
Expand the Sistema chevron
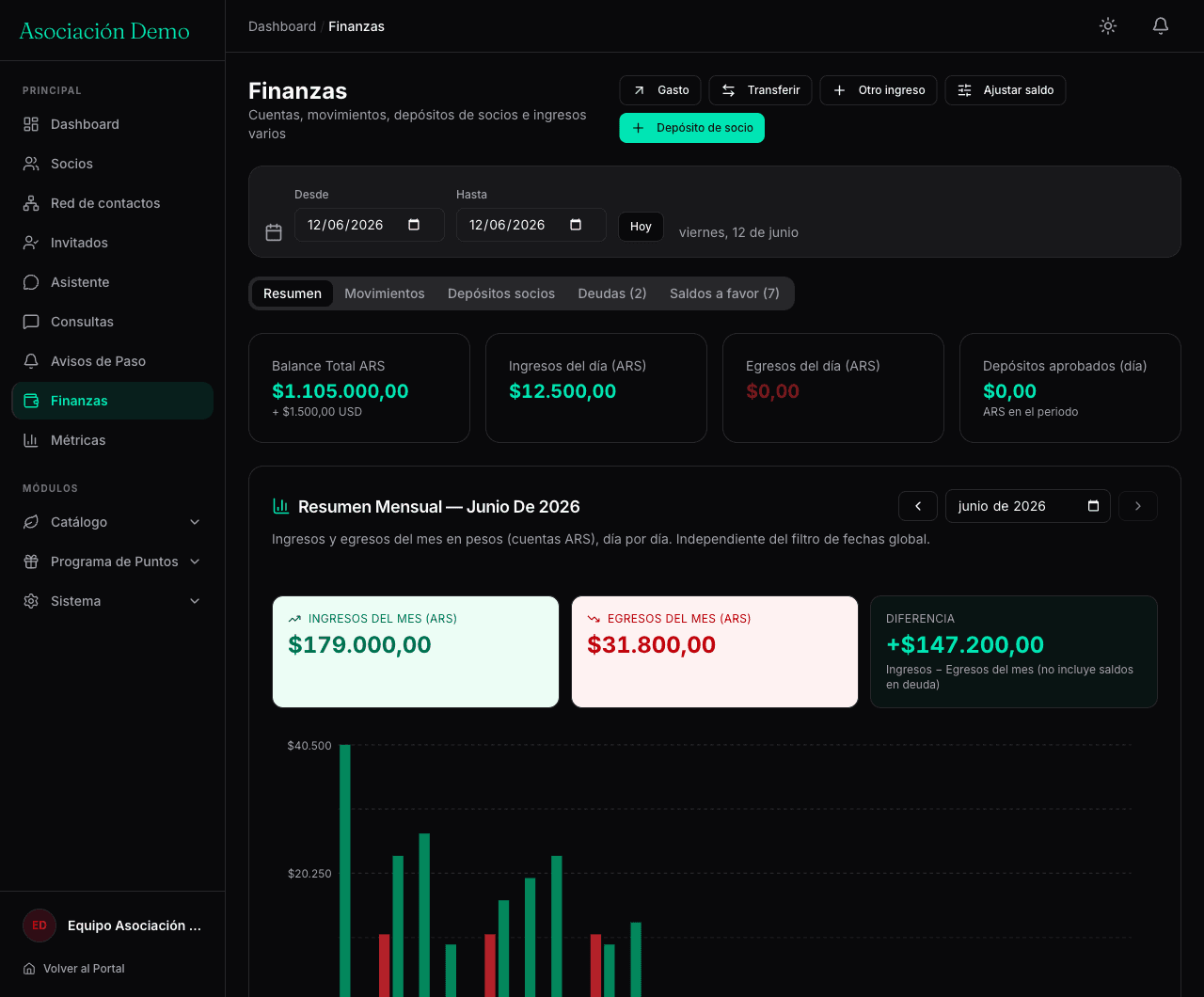[195, 601]
